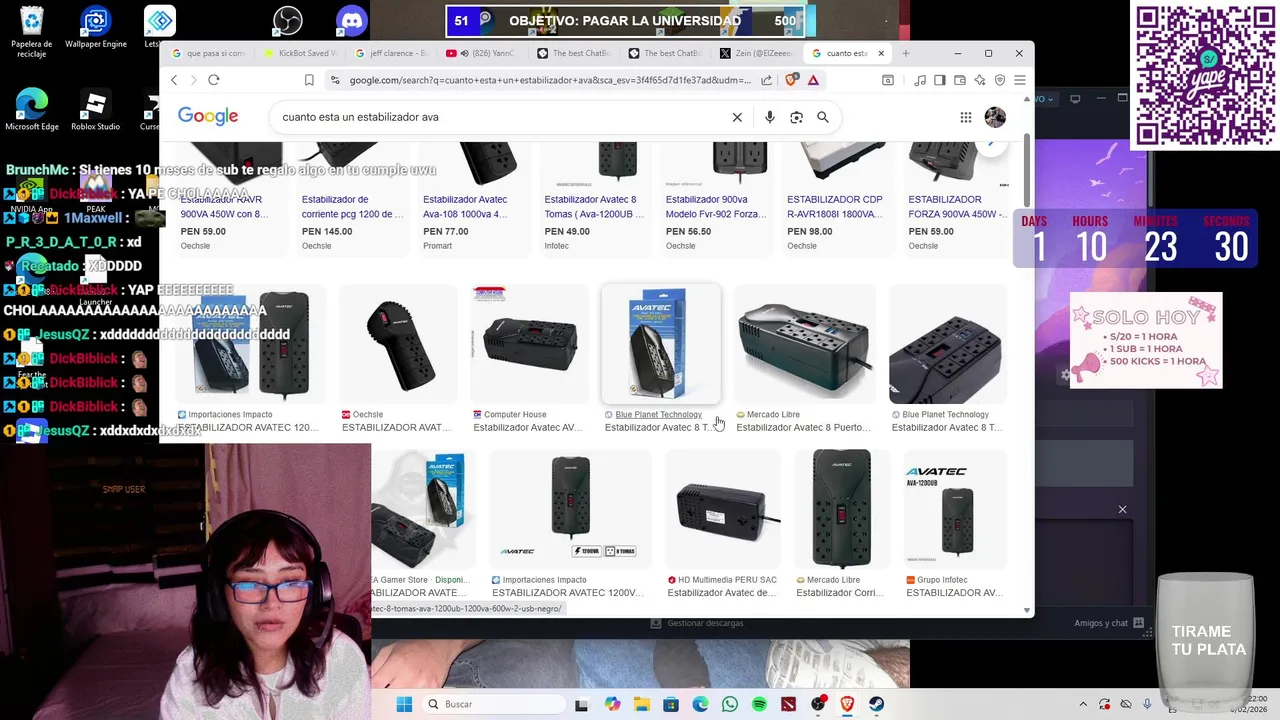The height and width of the screenshot is (720, 1280).
Task: Select the browser address bar URL
Action: (550, 80)
